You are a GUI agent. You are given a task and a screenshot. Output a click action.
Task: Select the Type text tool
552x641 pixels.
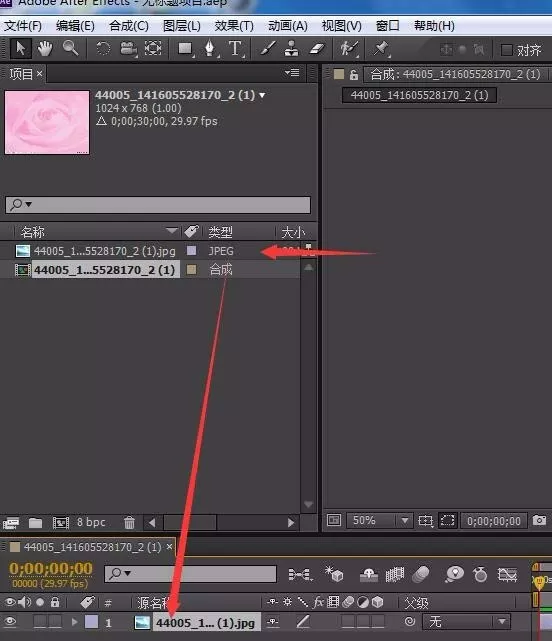point(236,49)
